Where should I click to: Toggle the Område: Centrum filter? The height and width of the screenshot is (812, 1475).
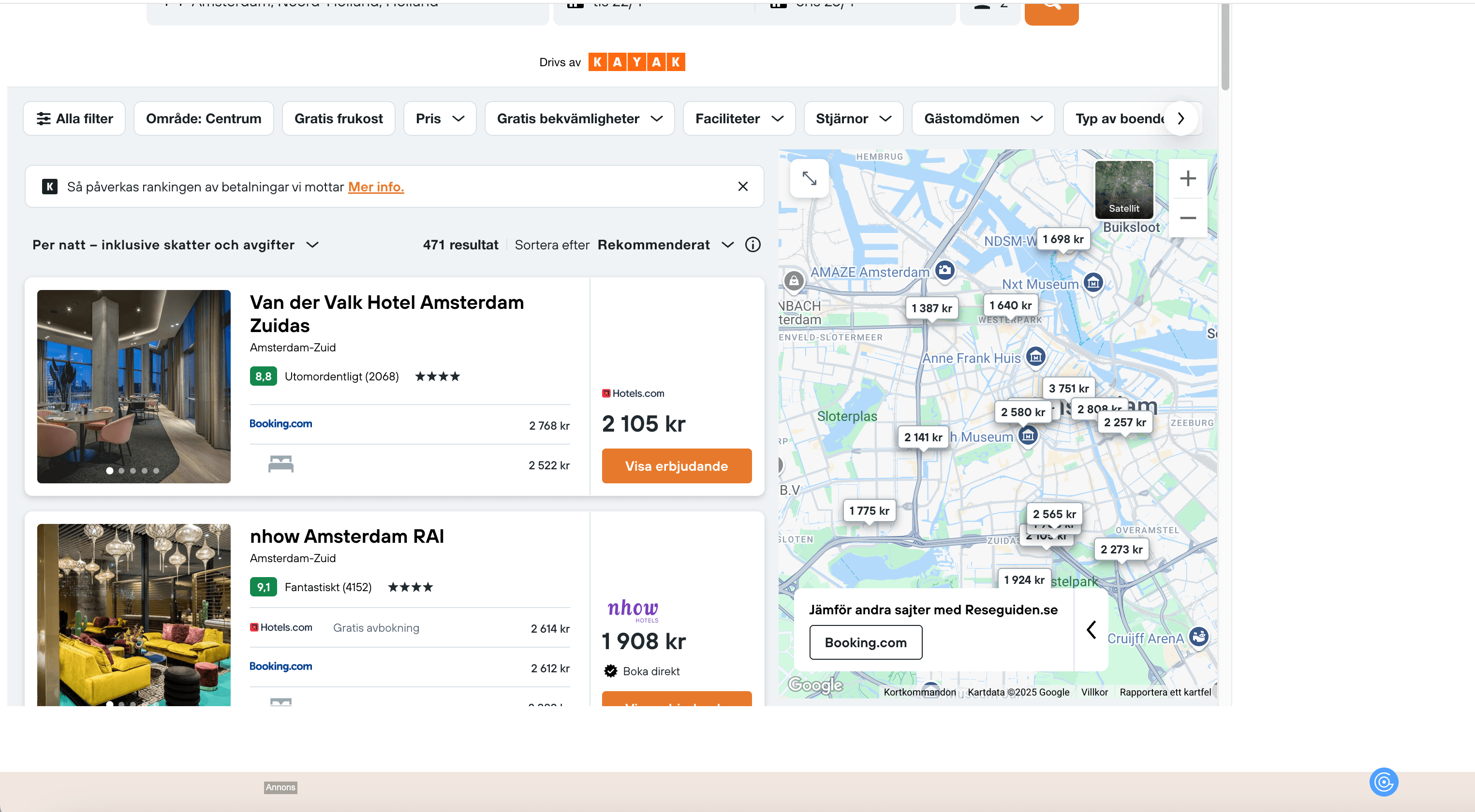click(x=203, y=118)
